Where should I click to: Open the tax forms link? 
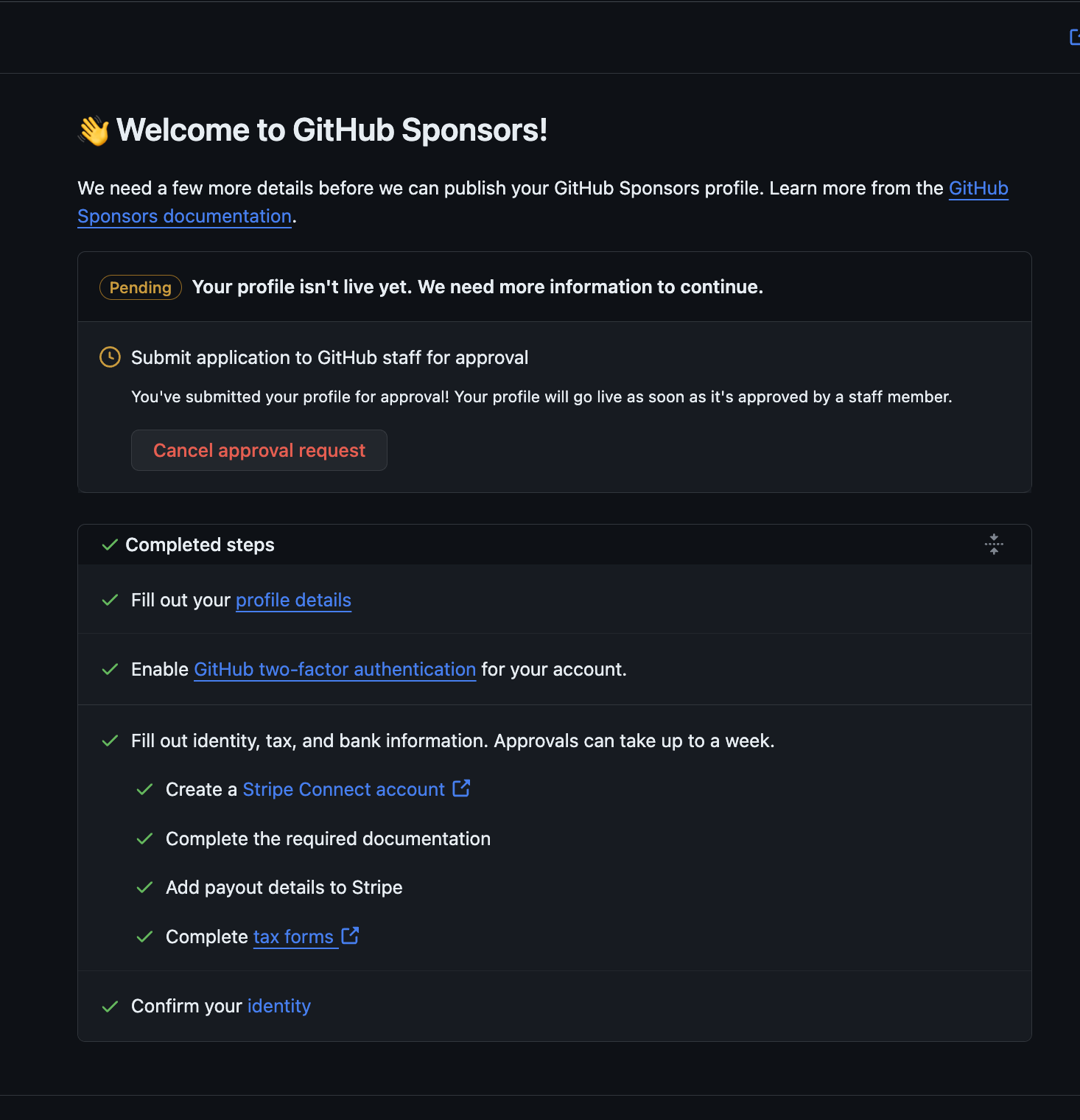(293, 937)
